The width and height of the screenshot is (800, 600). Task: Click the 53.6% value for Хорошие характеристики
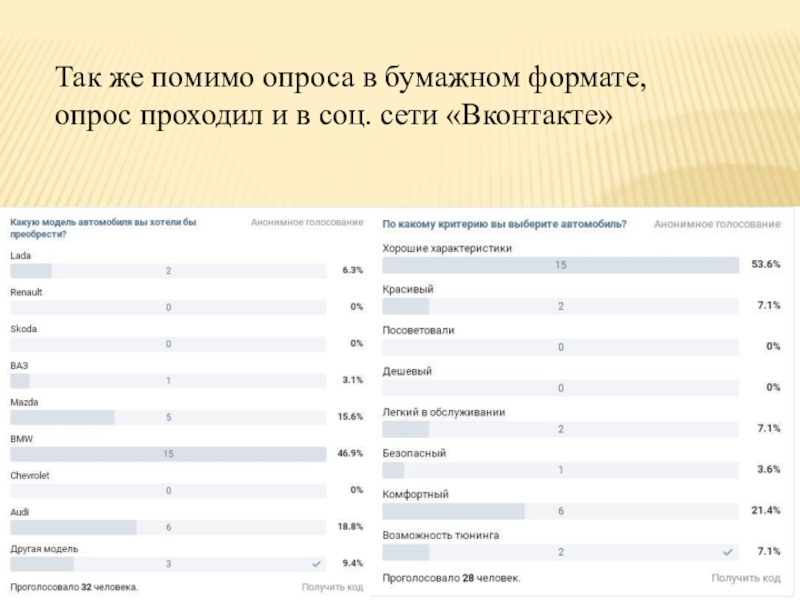click(x=766, y=264)
